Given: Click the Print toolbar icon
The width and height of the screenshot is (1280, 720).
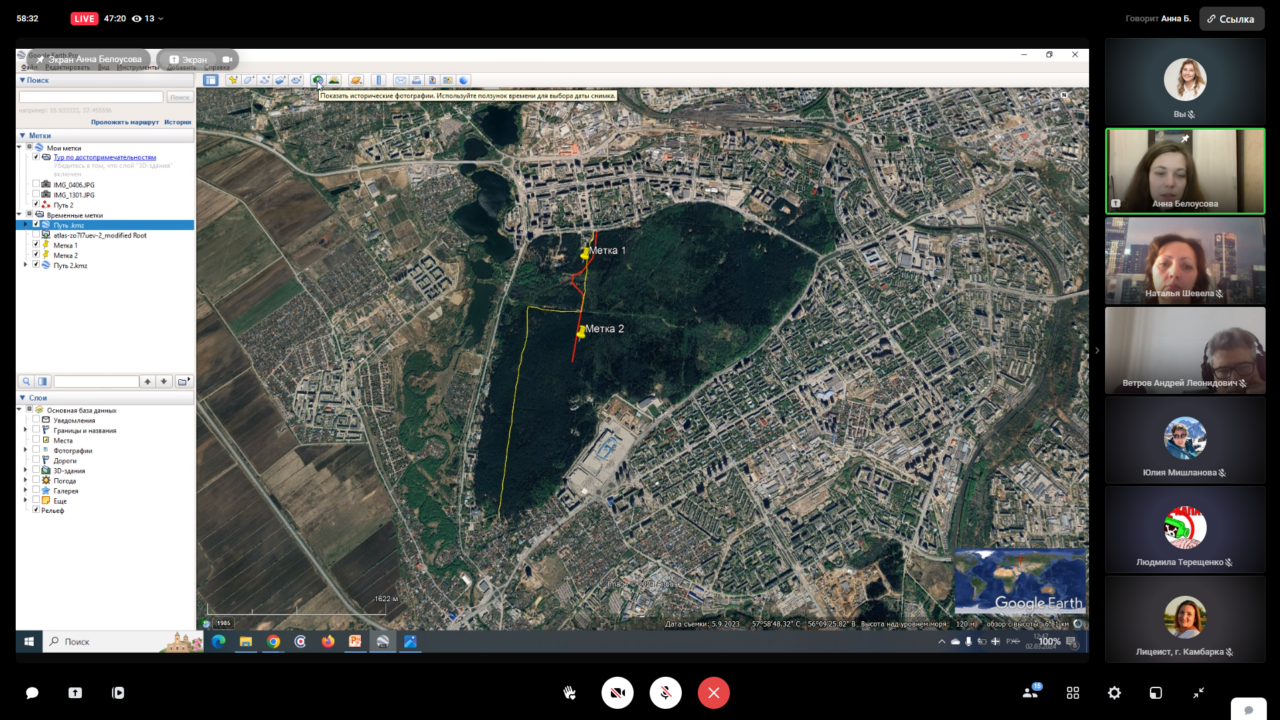Looking at the screenshot, I should [x=416, y=80].
